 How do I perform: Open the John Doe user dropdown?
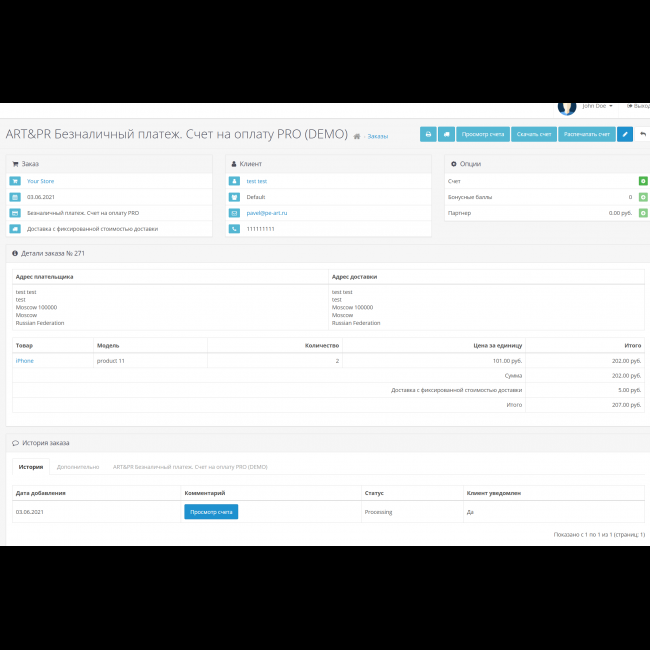coord(597,106)
